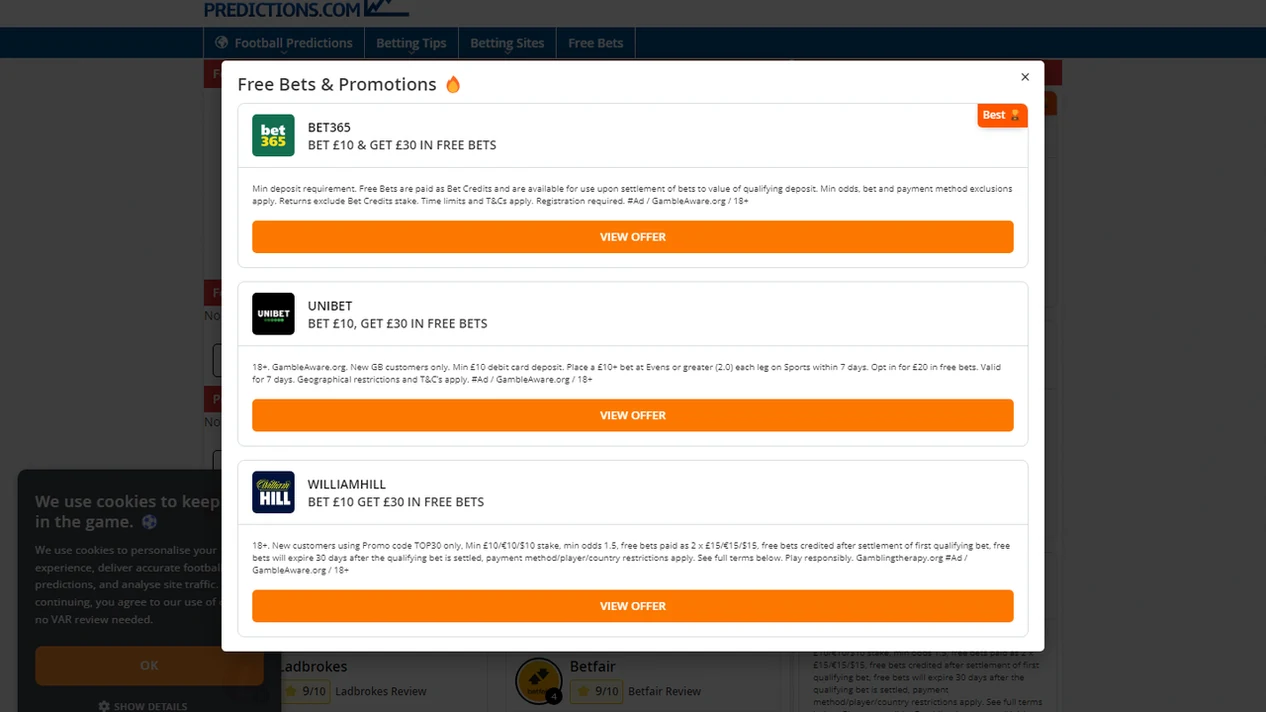Click the Free Bets & Promotions title
Image resolution: width=1266 pixels, height=712 pixels.
coord(337,84)
